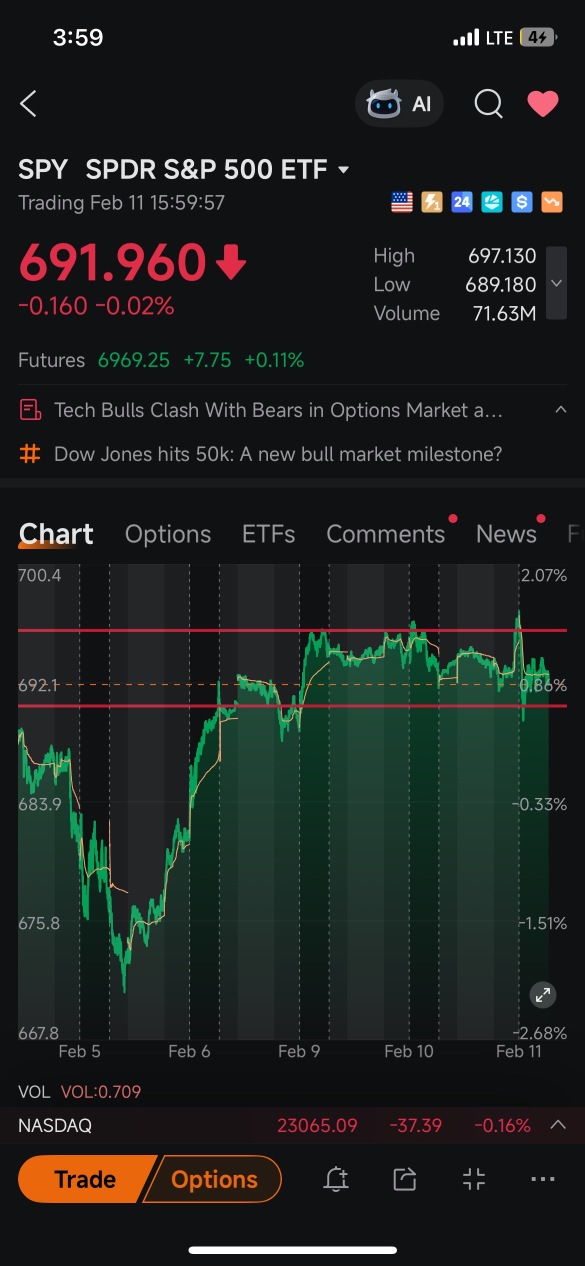Tap the orange Trade button
585x1266 pixels.
pos(86,1179)
